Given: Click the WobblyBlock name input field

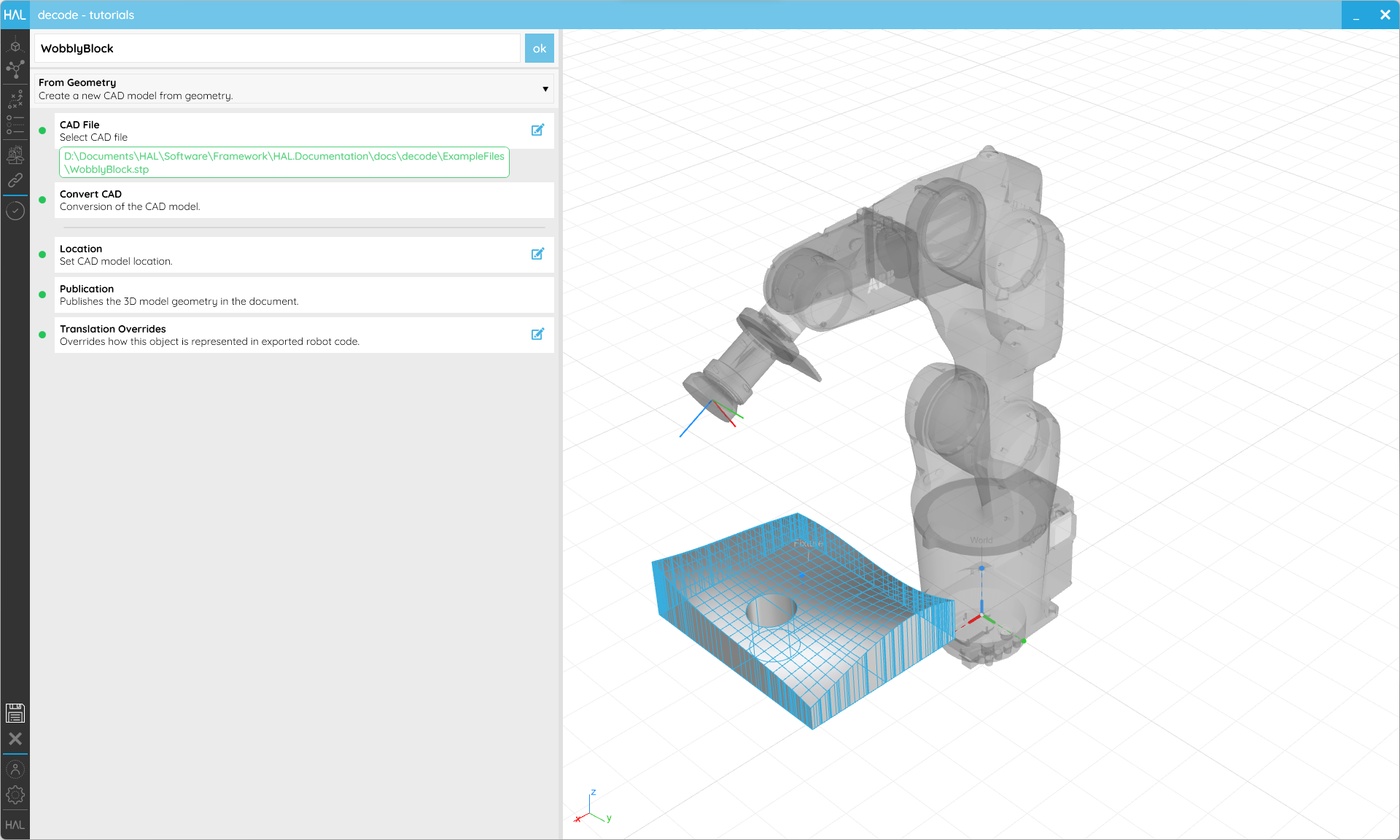Looking at the screenshot, I should [x=277, y=48].
